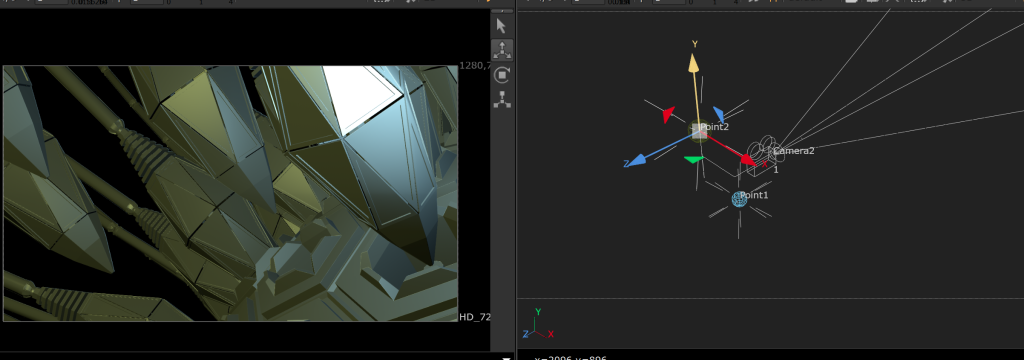Select the green triangular plane handle
The image size is (1024, 360).
click(x=694, y=159)
